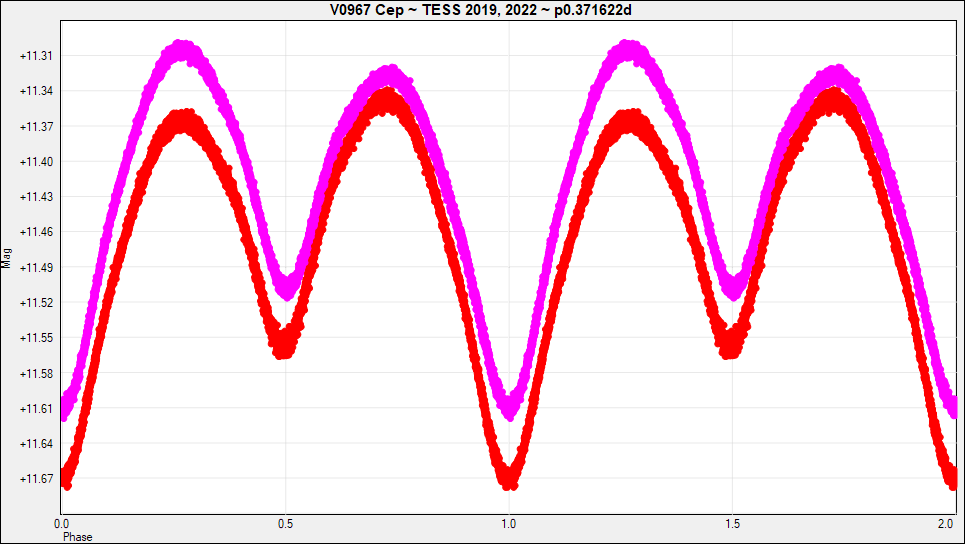Viewport: 965px width, 544px height.
Task: Select red curve minimum at phase 1.0
Action: (509, 478)
